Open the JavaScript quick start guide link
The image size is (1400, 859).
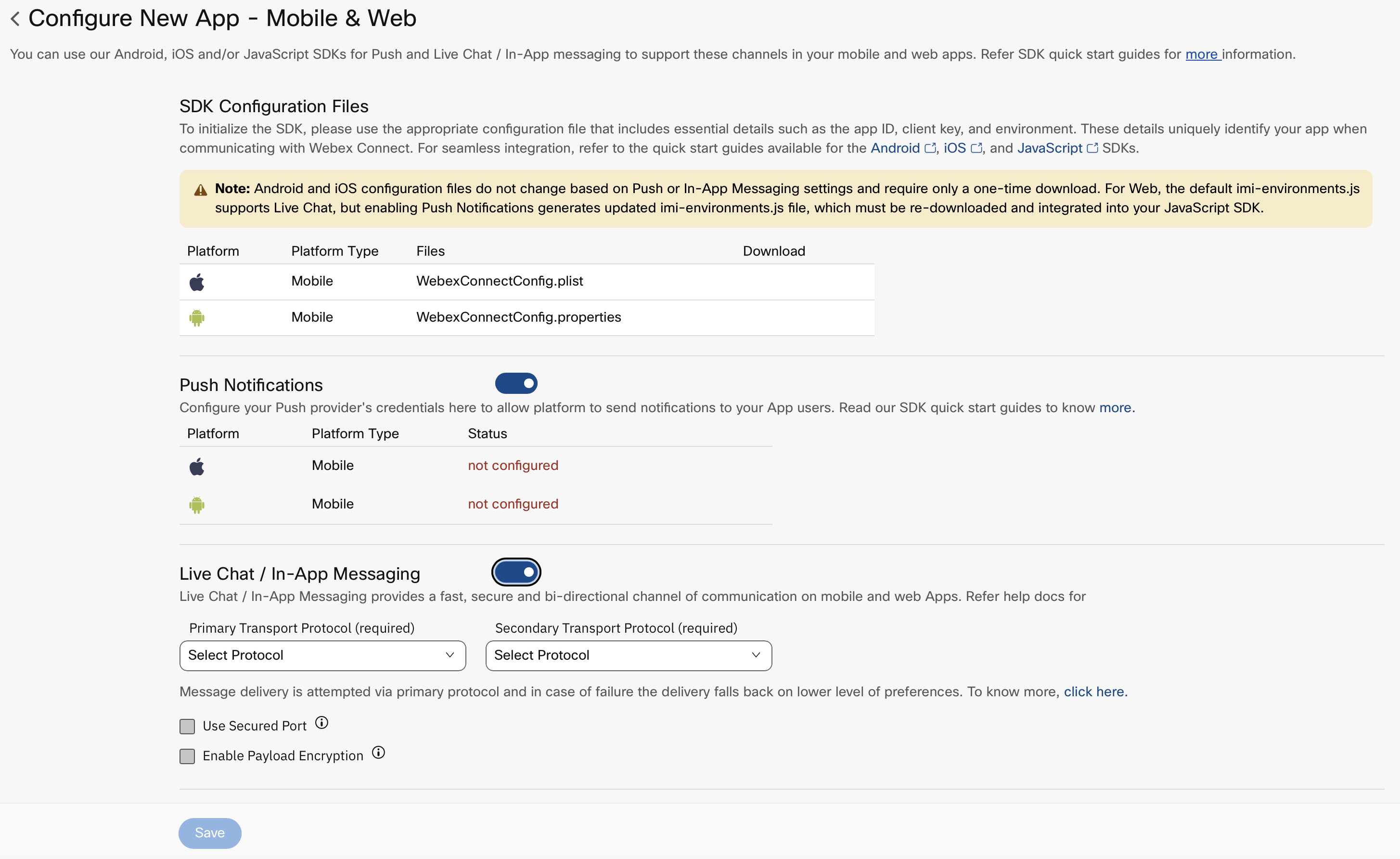[1050, 148]
